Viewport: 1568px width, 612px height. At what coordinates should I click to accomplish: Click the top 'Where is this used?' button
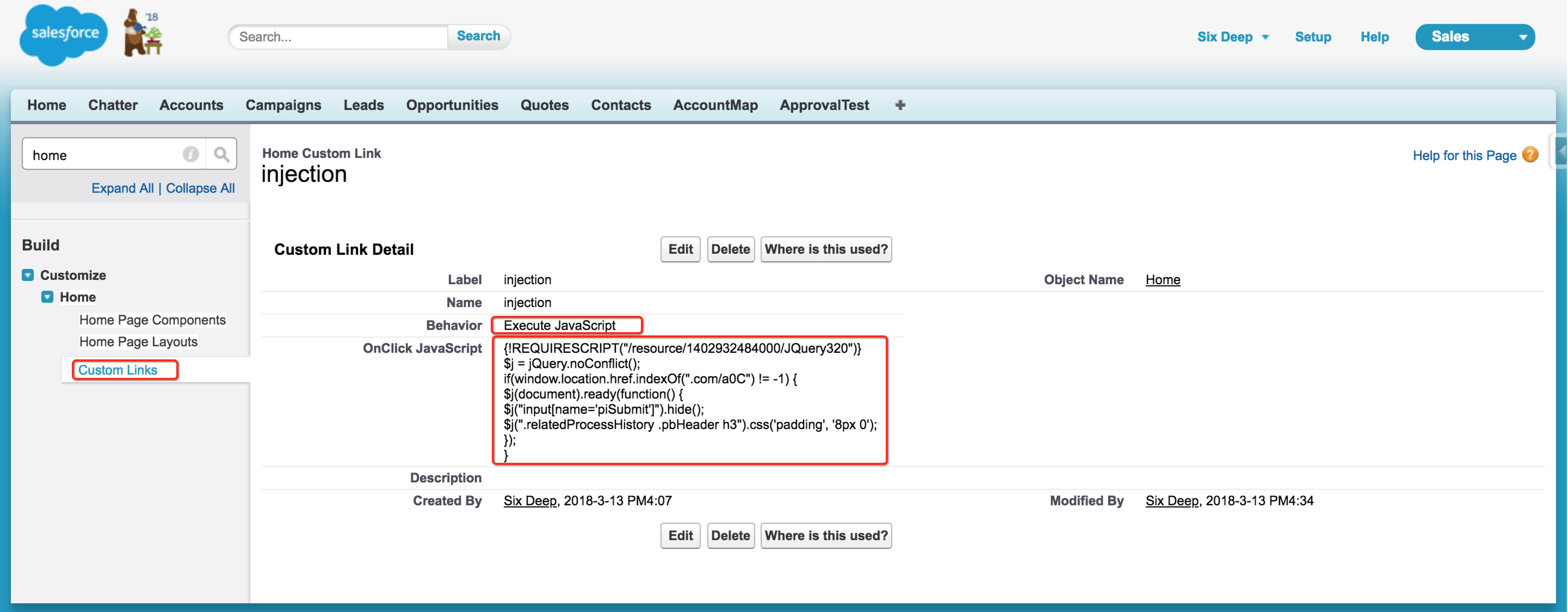[826, 249]
